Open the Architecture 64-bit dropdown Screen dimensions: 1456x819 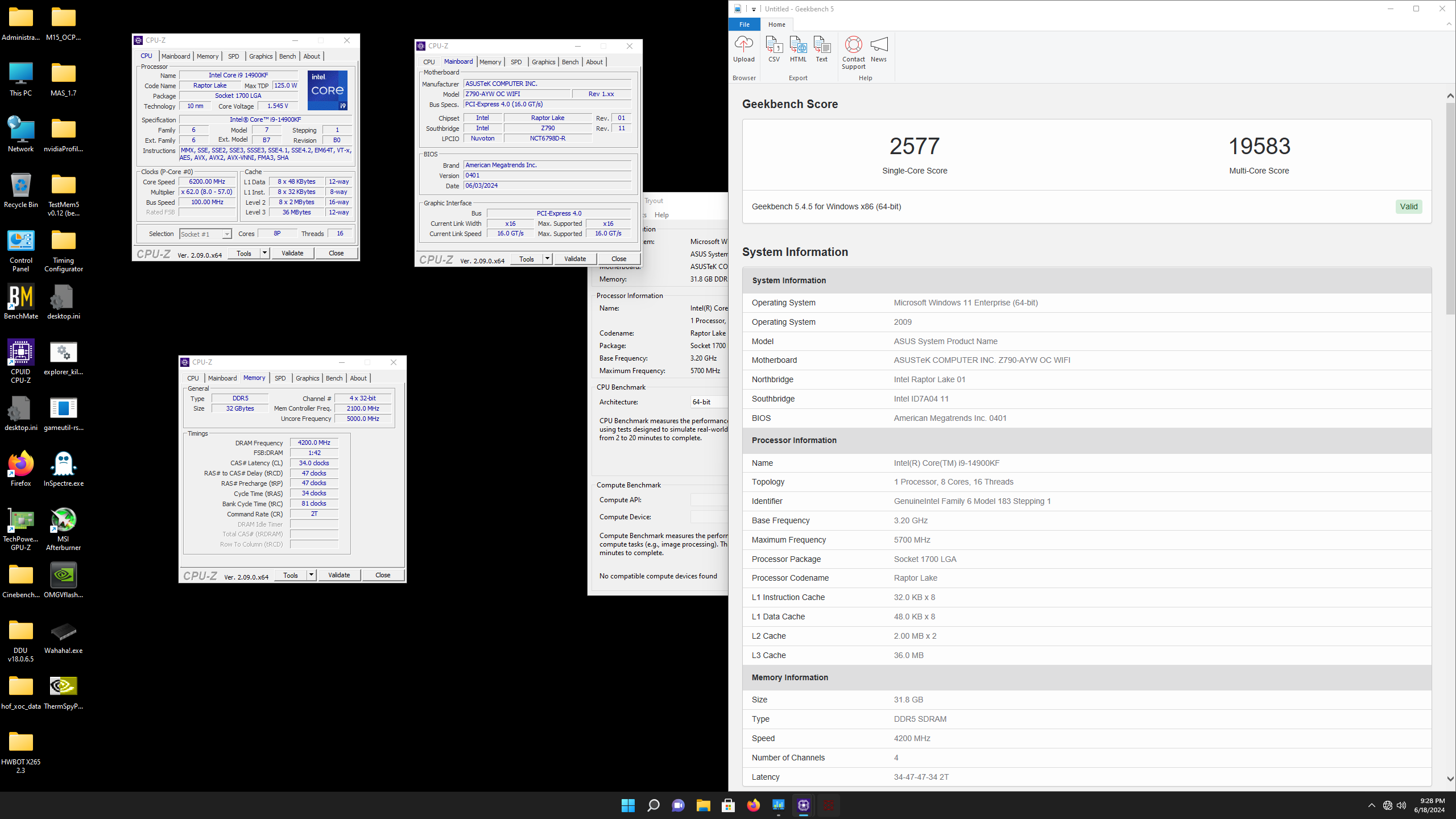click(709, 402)
